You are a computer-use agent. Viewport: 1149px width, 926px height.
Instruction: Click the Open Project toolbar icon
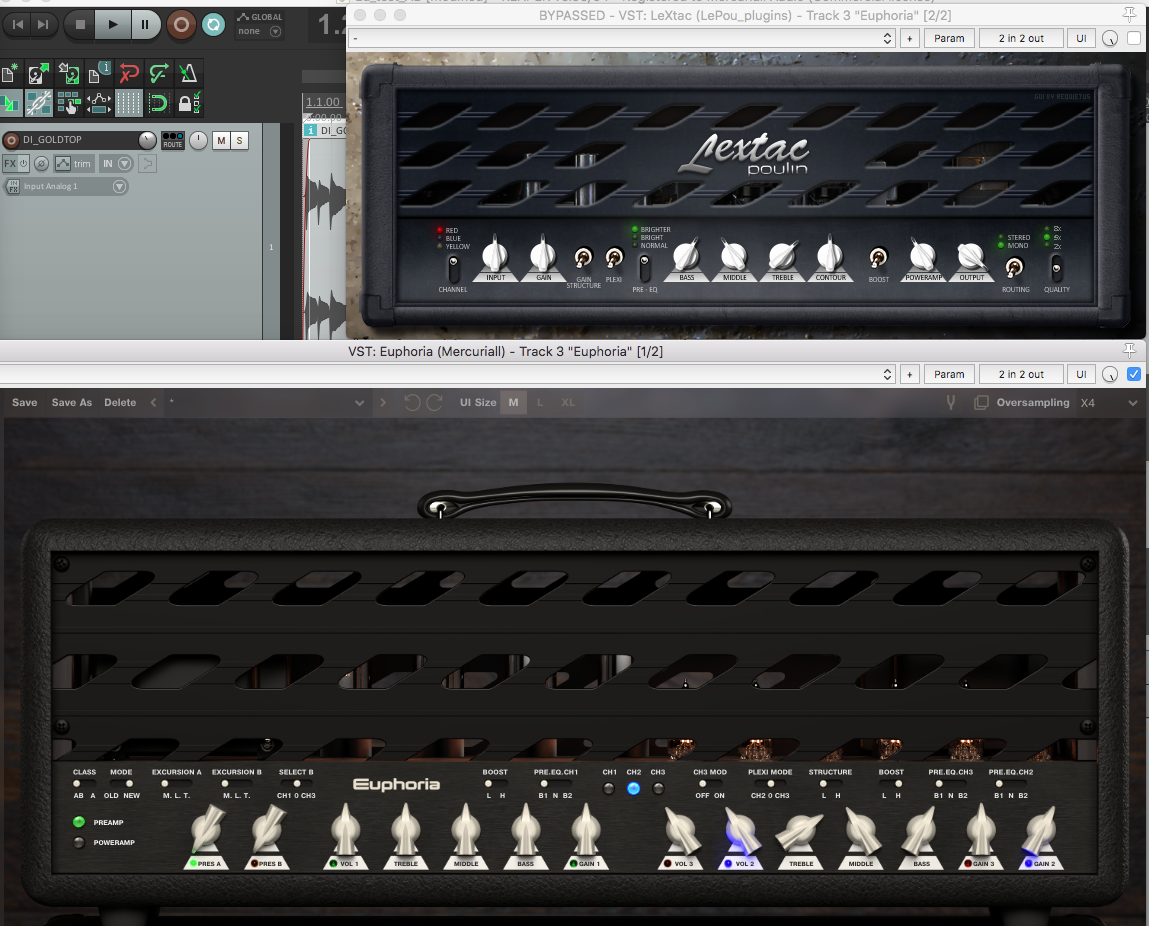click(x=39, y=73)
